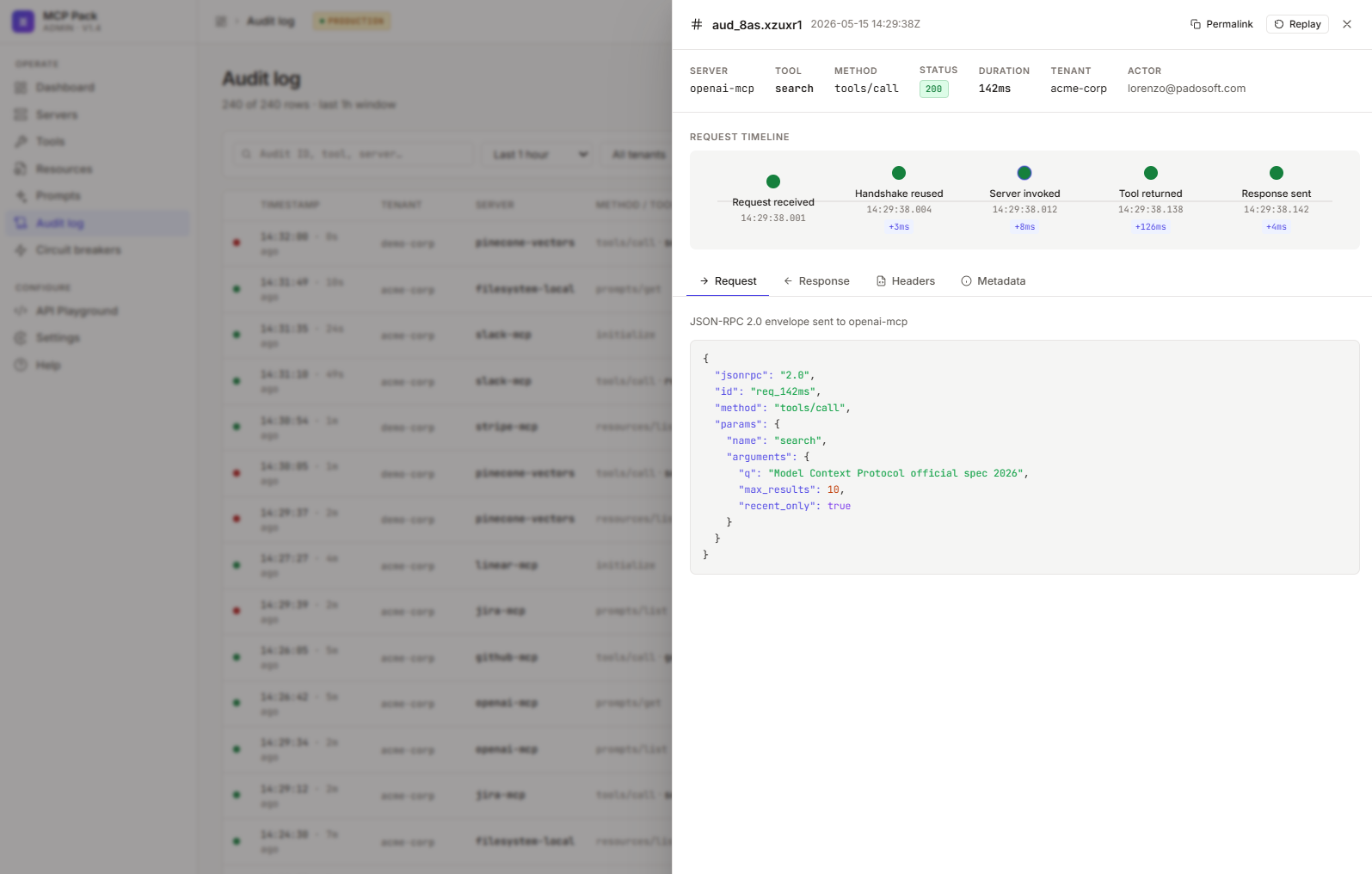Open Servers in the sidebar

97,114
